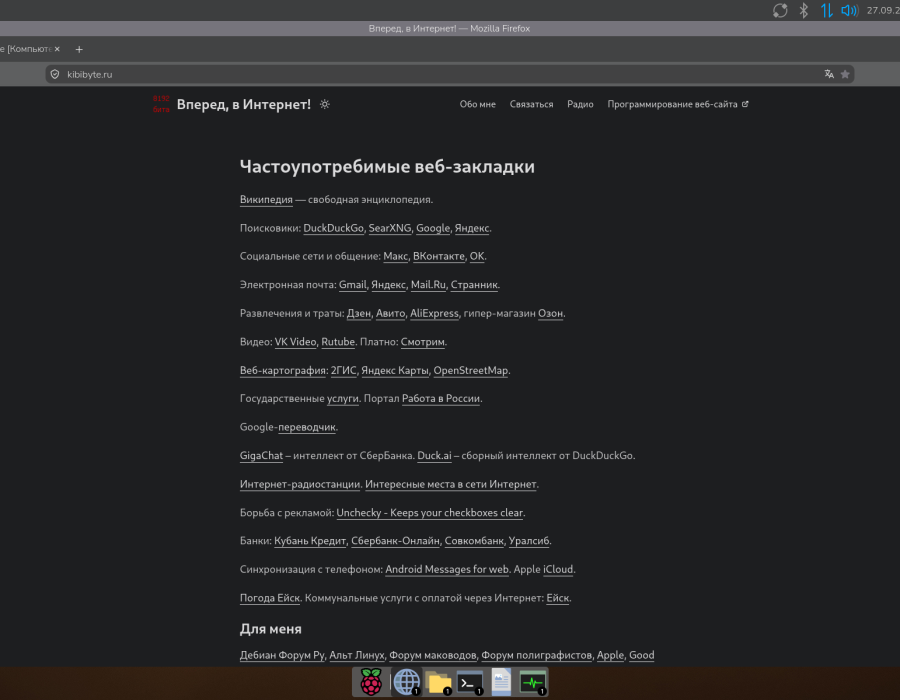Open the Погода Ейск link
This screenshot has width=900, height=700.
coord(270,598)
